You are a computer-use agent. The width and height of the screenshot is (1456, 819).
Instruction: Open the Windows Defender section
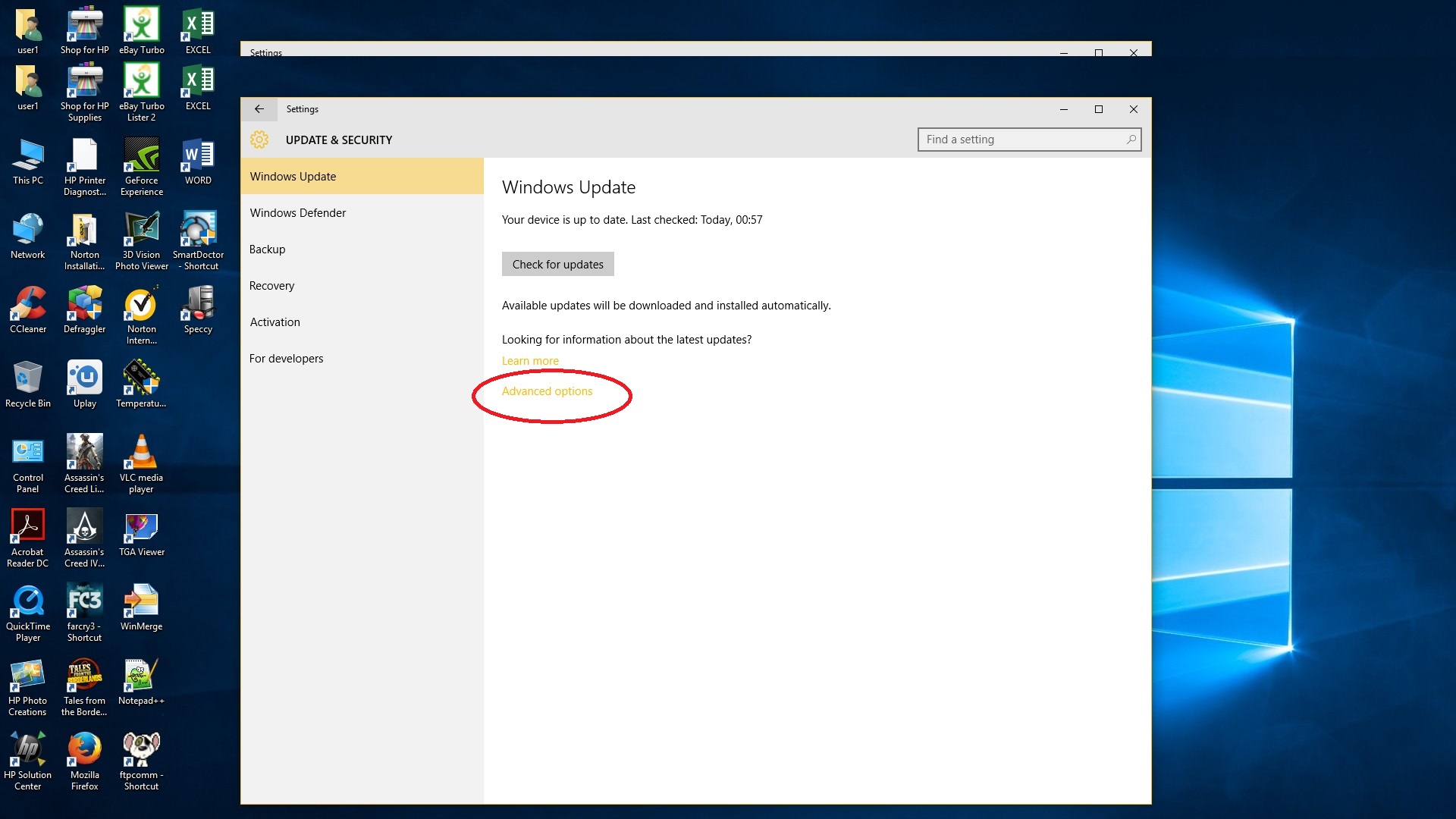pyautogui.click(x=362, y=212)
